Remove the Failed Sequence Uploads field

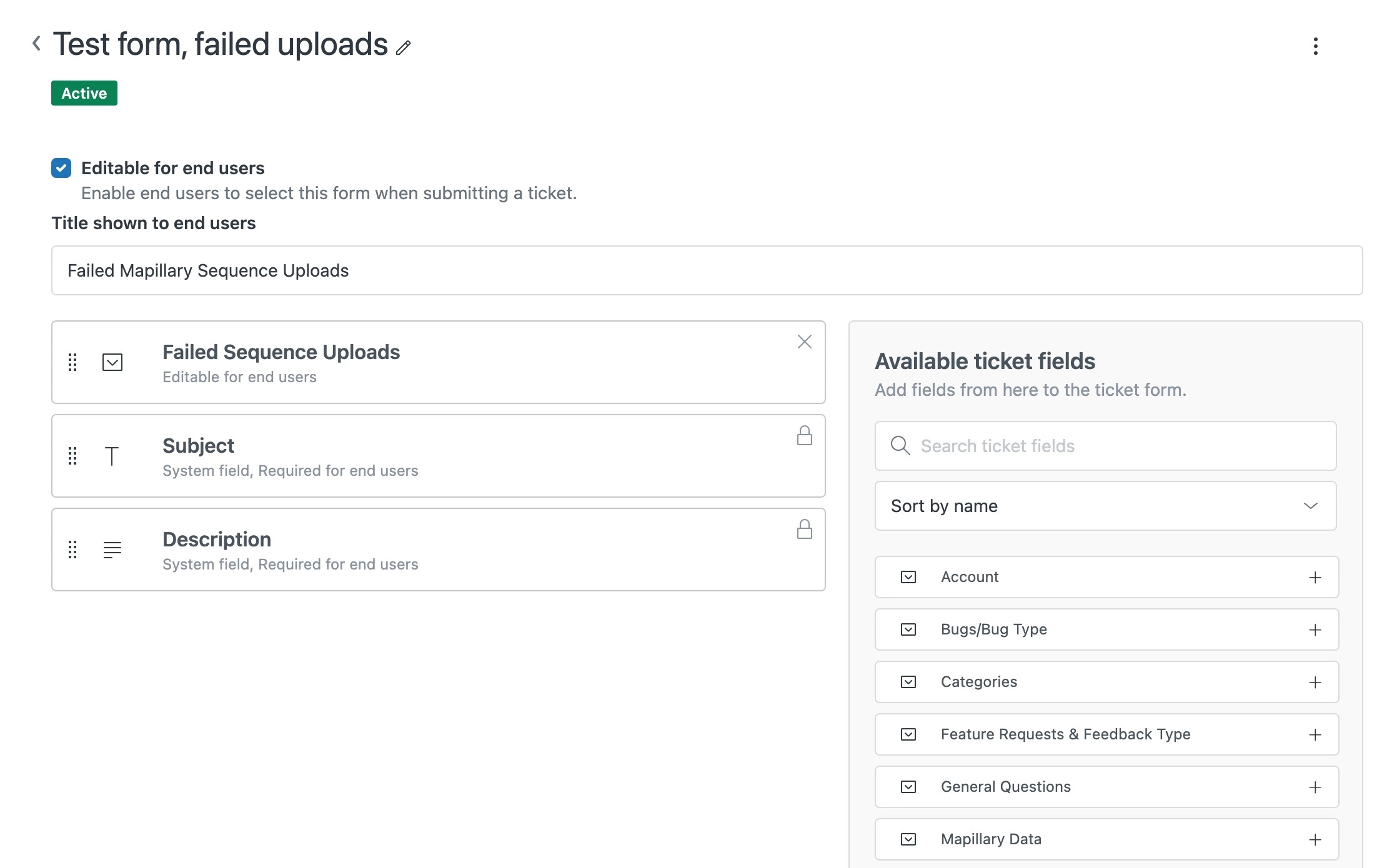click(x=804, y=342)
